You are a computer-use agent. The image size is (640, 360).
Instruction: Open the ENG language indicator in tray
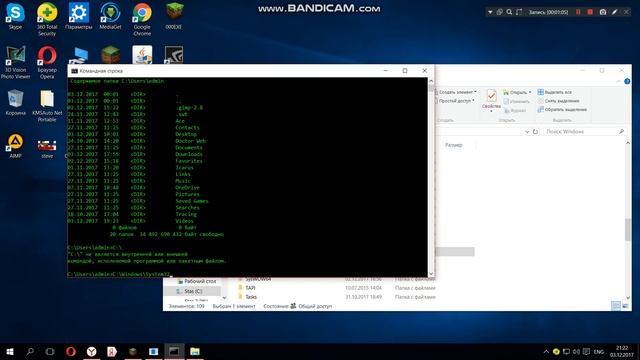(x=599, y=351)
